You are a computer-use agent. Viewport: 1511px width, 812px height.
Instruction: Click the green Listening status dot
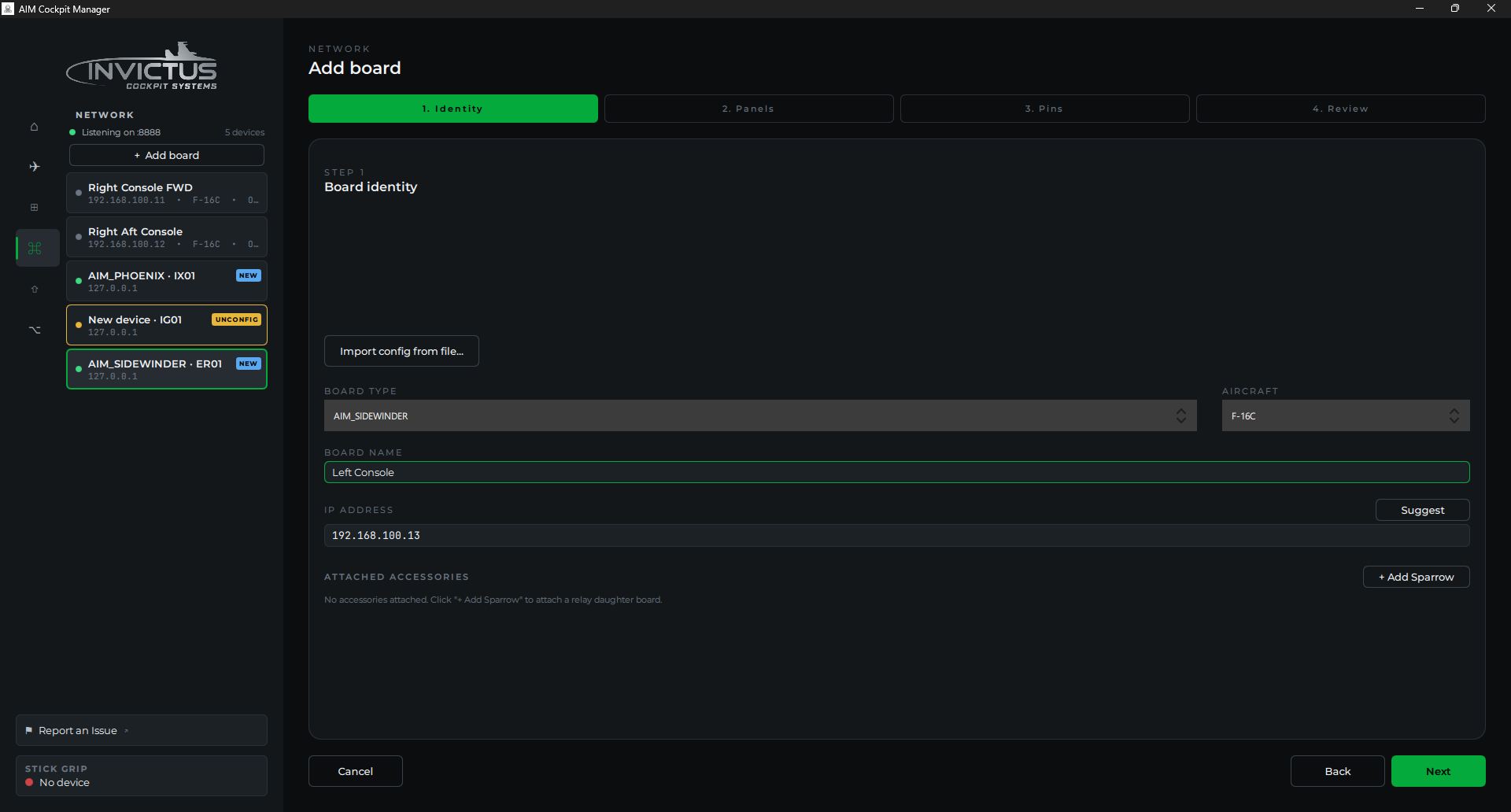click(x=72, y=132)
